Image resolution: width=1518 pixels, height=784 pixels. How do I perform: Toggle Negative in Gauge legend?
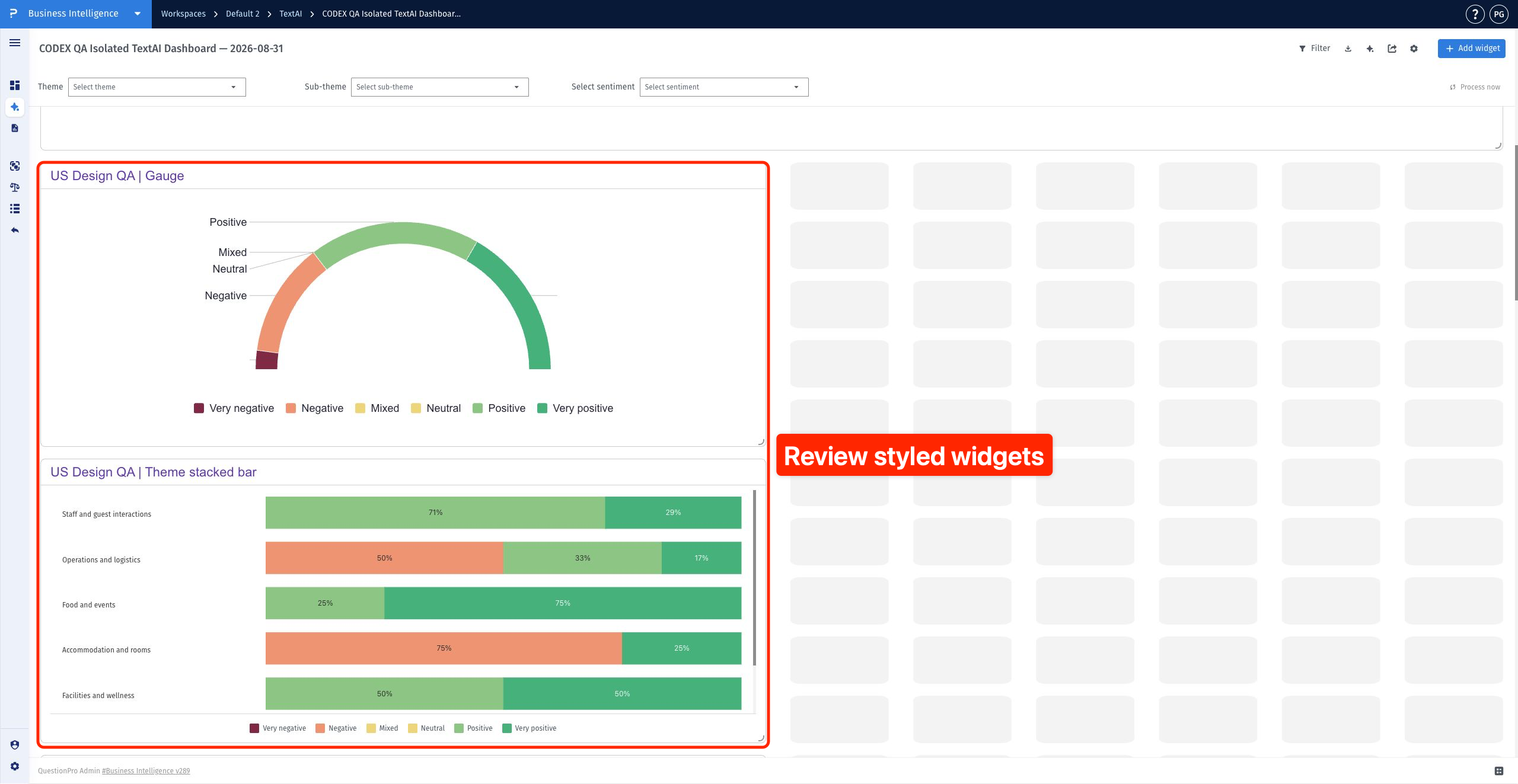(314, 408)
